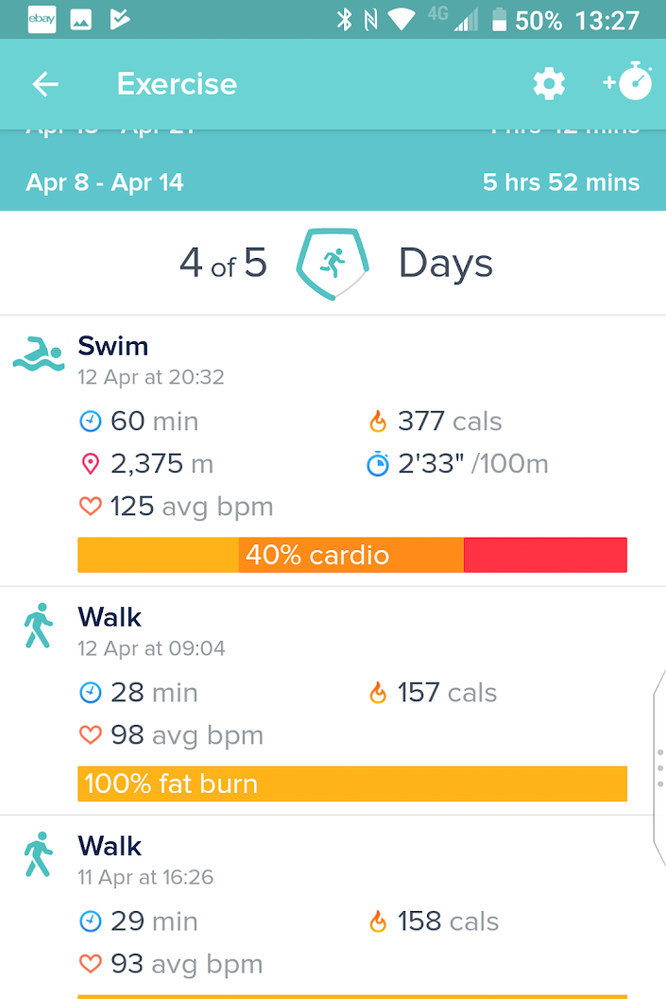Tap the Swim distance pin icon
The image size is (666, 999).
90,465
